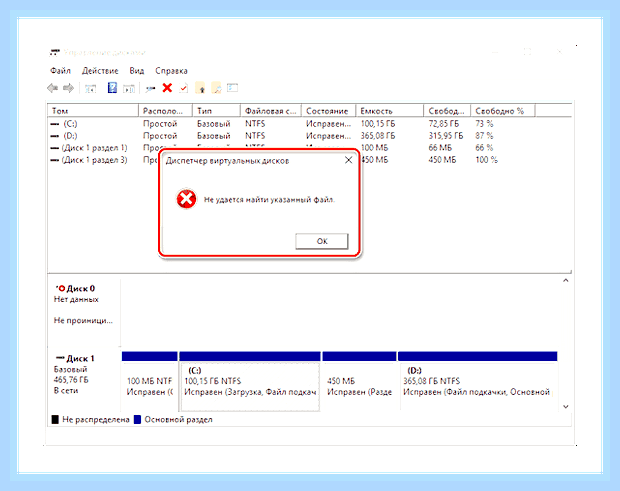Open the blue Help question-mark icon
Viewport: 620px width, 491px height.
point(112,88)
